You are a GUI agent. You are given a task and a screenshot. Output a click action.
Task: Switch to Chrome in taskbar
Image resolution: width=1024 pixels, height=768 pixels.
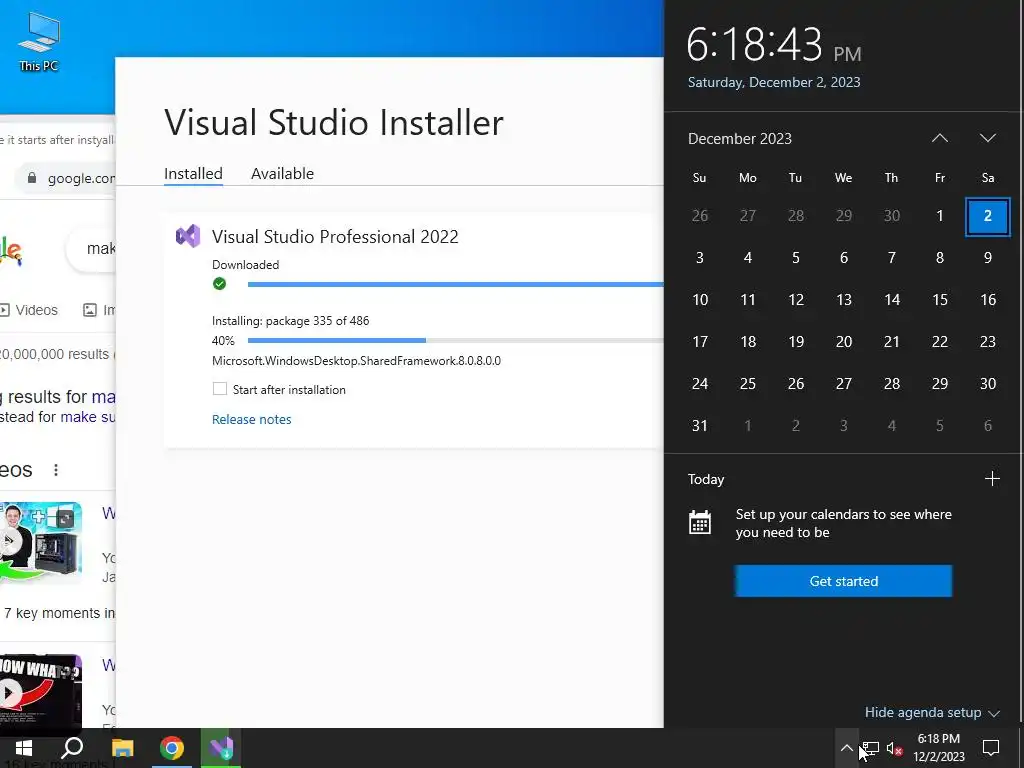(172, 748)
